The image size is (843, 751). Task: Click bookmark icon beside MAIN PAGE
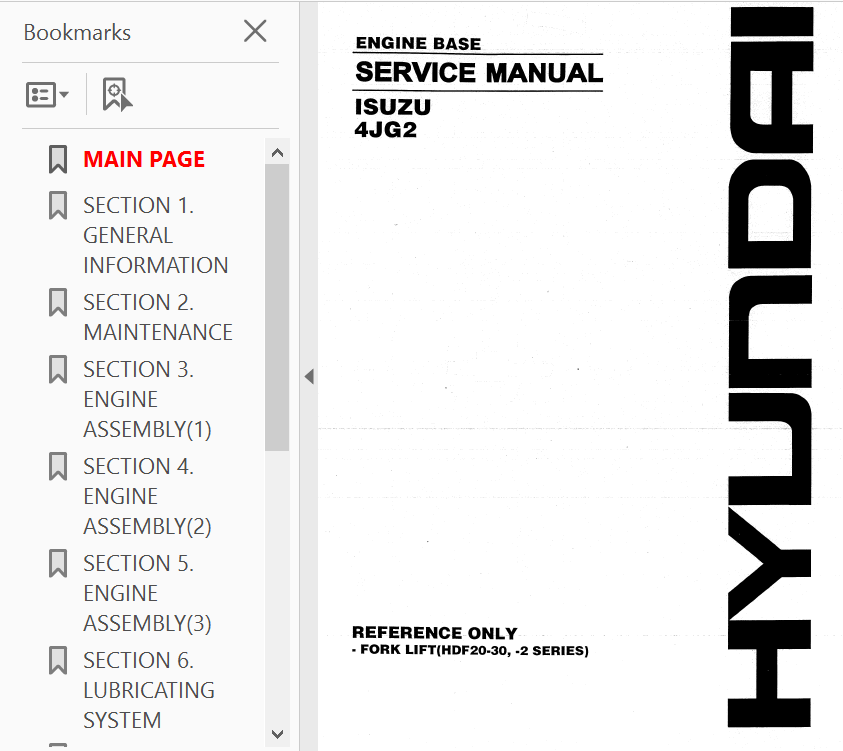(x=58, y=160)
